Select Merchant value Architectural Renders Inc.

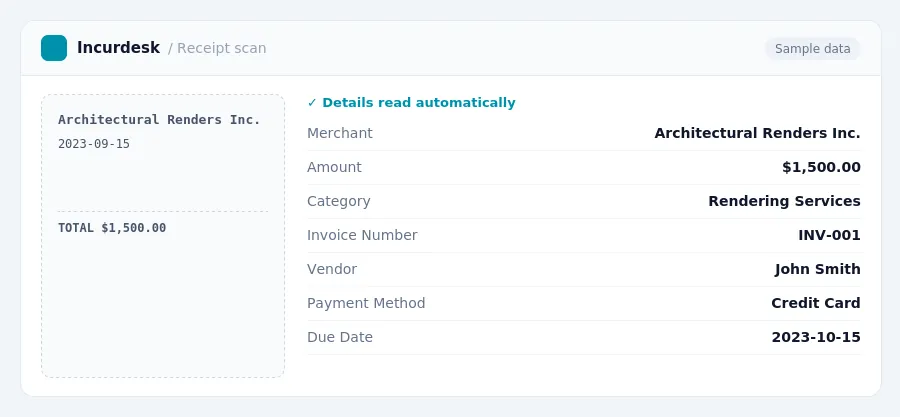coord(757,133)
